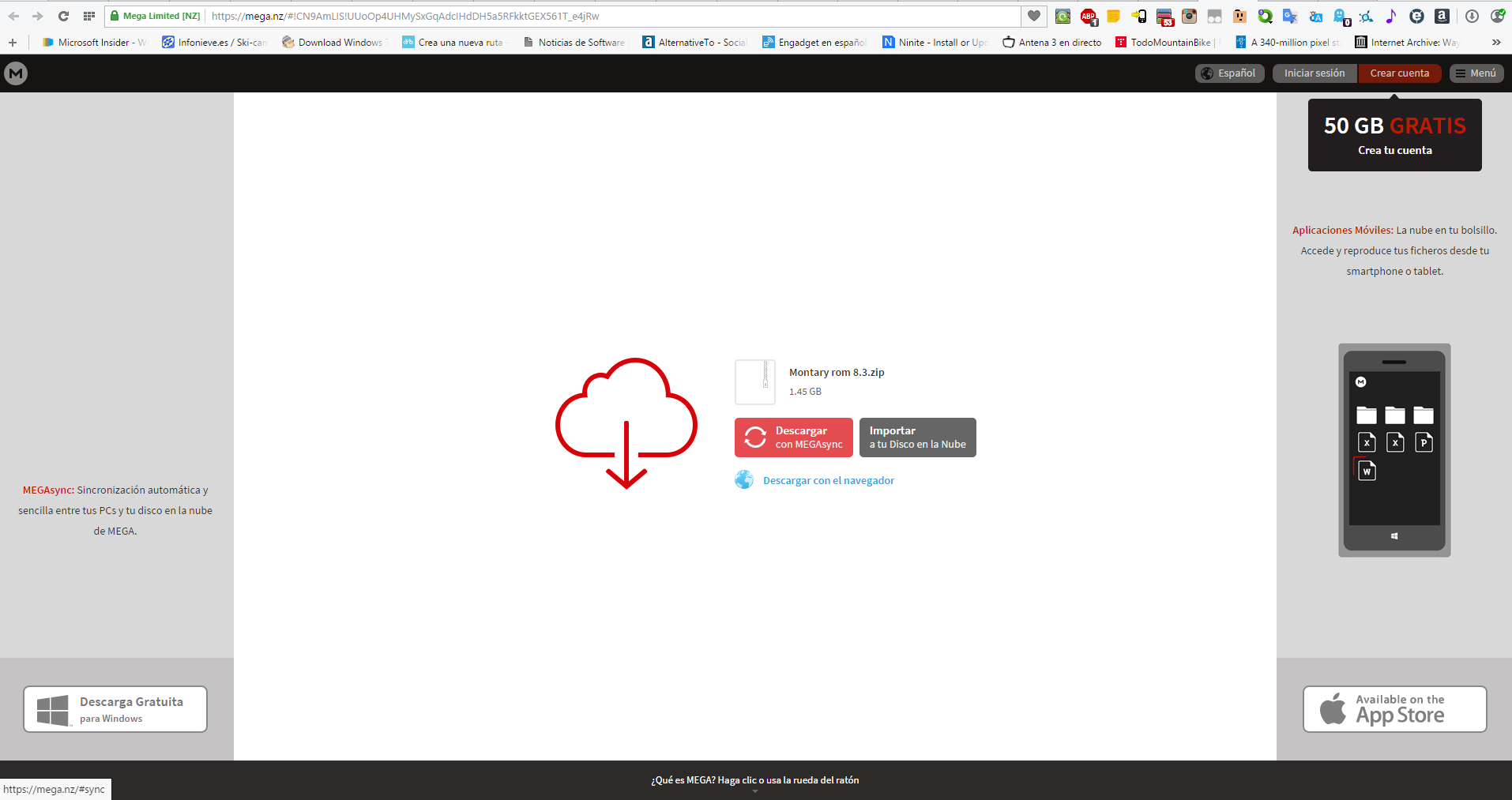Open the extension with red 53 badge
1512x800 pixels.
pyautogui.click(x=1164, y=17)
